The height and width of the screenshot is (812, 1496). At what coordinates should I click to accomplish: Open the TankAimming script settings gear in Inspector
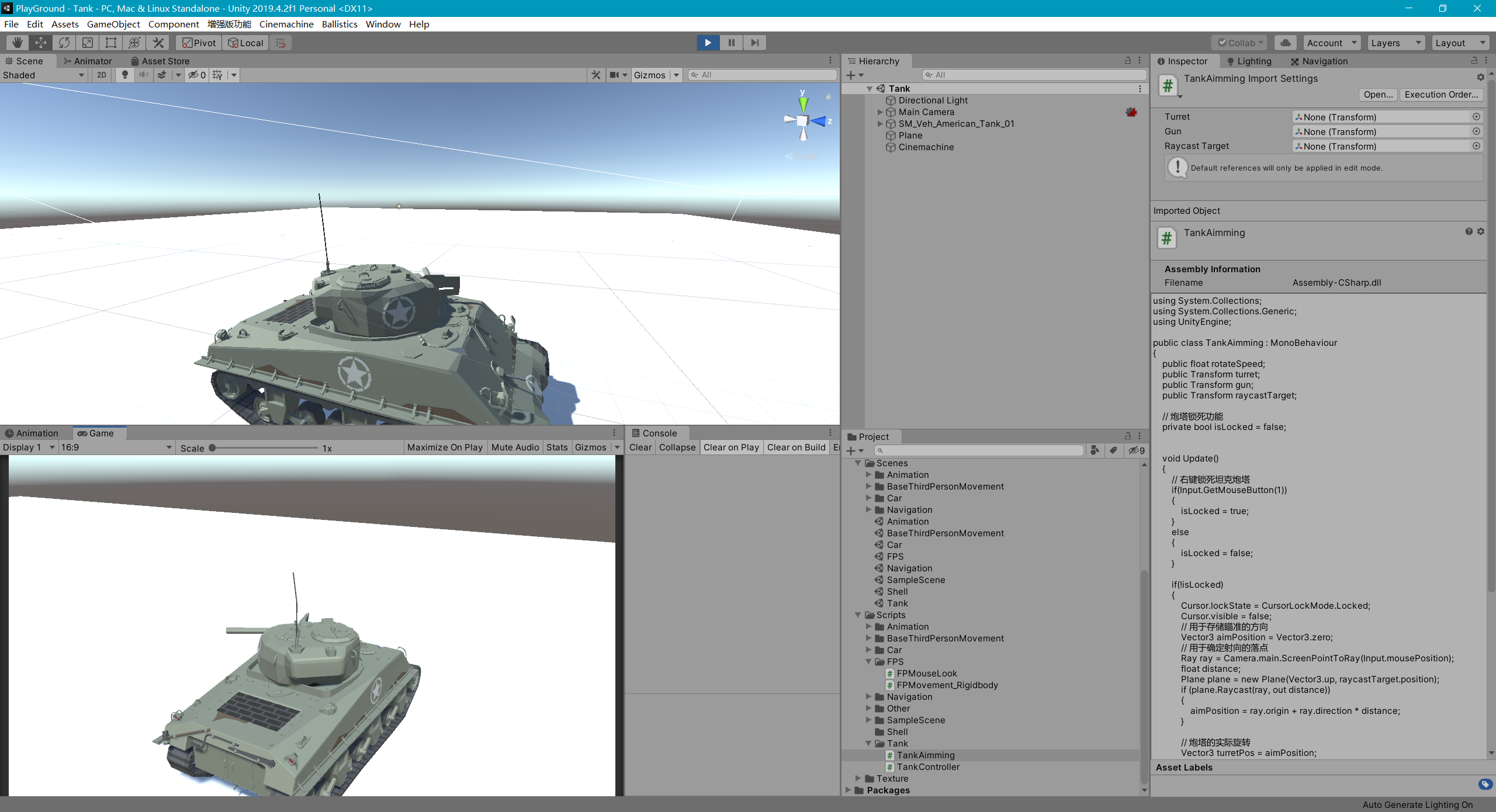[1480, 231]
